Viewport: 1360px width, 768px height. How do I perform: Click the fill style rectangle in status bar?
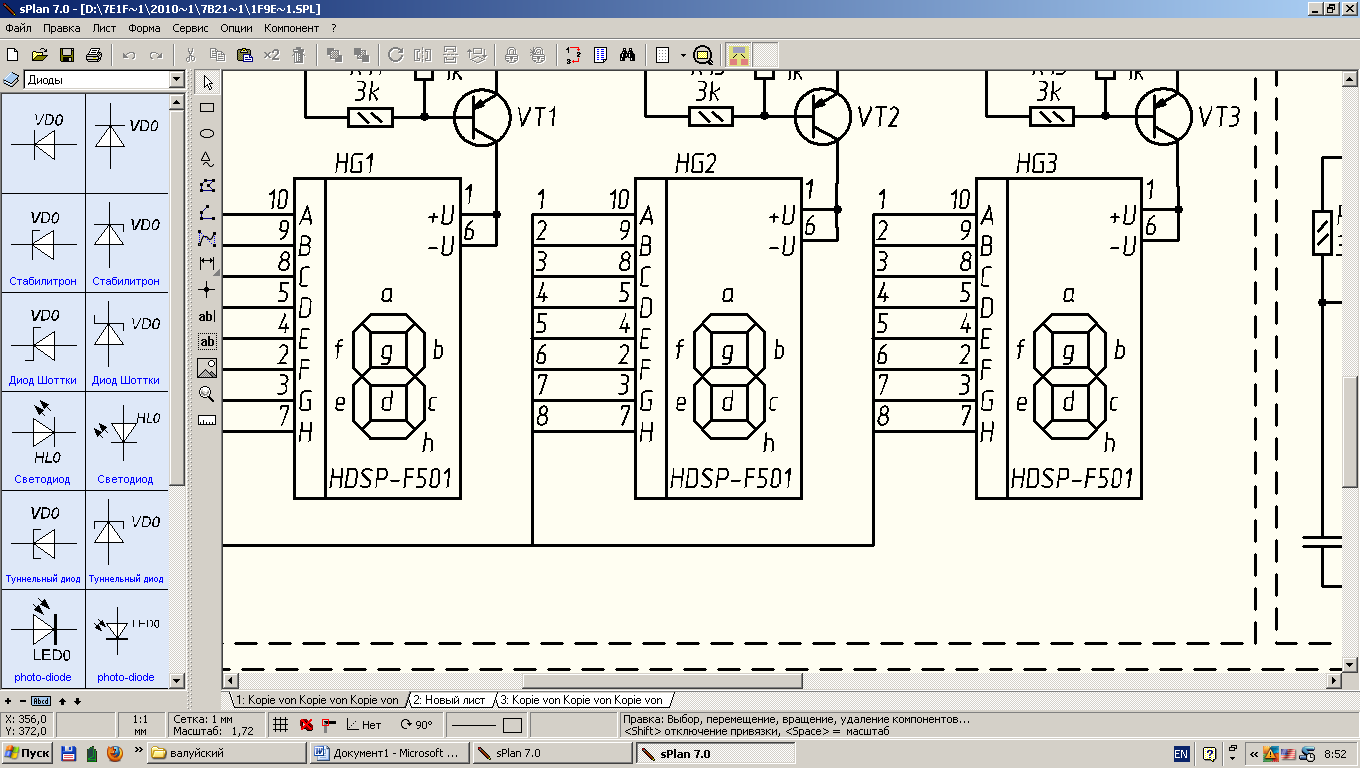pos(512,725)
